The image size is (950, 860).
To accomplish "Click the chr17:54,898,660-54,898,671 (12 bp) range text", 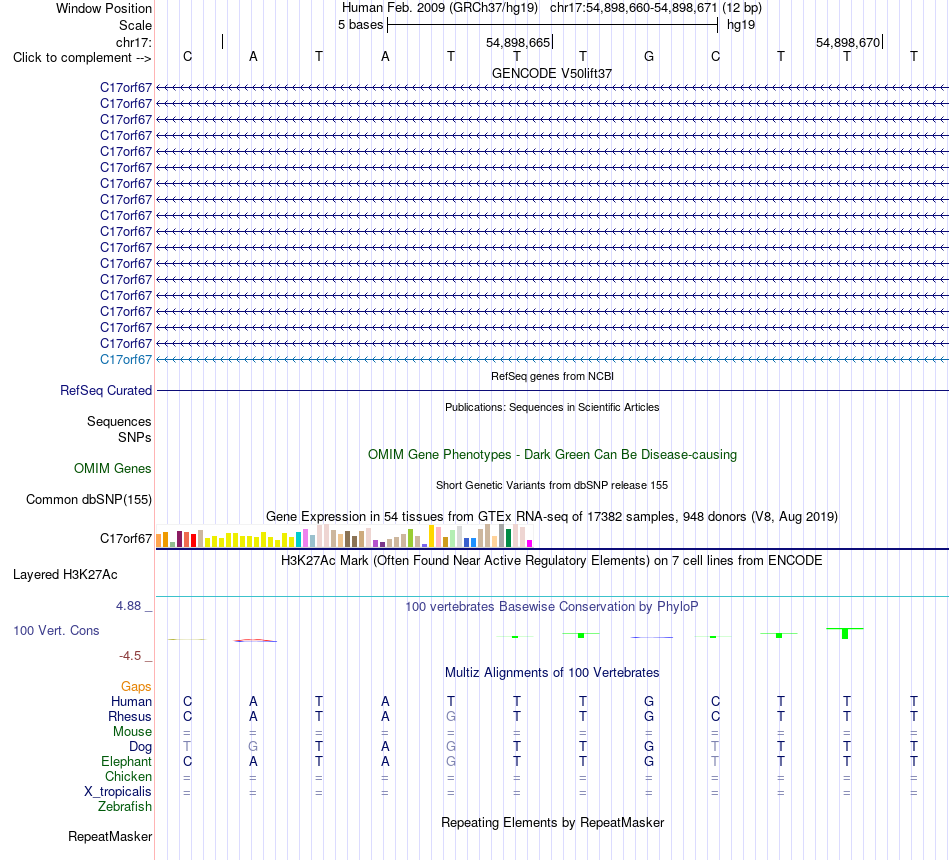I will [656, 8].
